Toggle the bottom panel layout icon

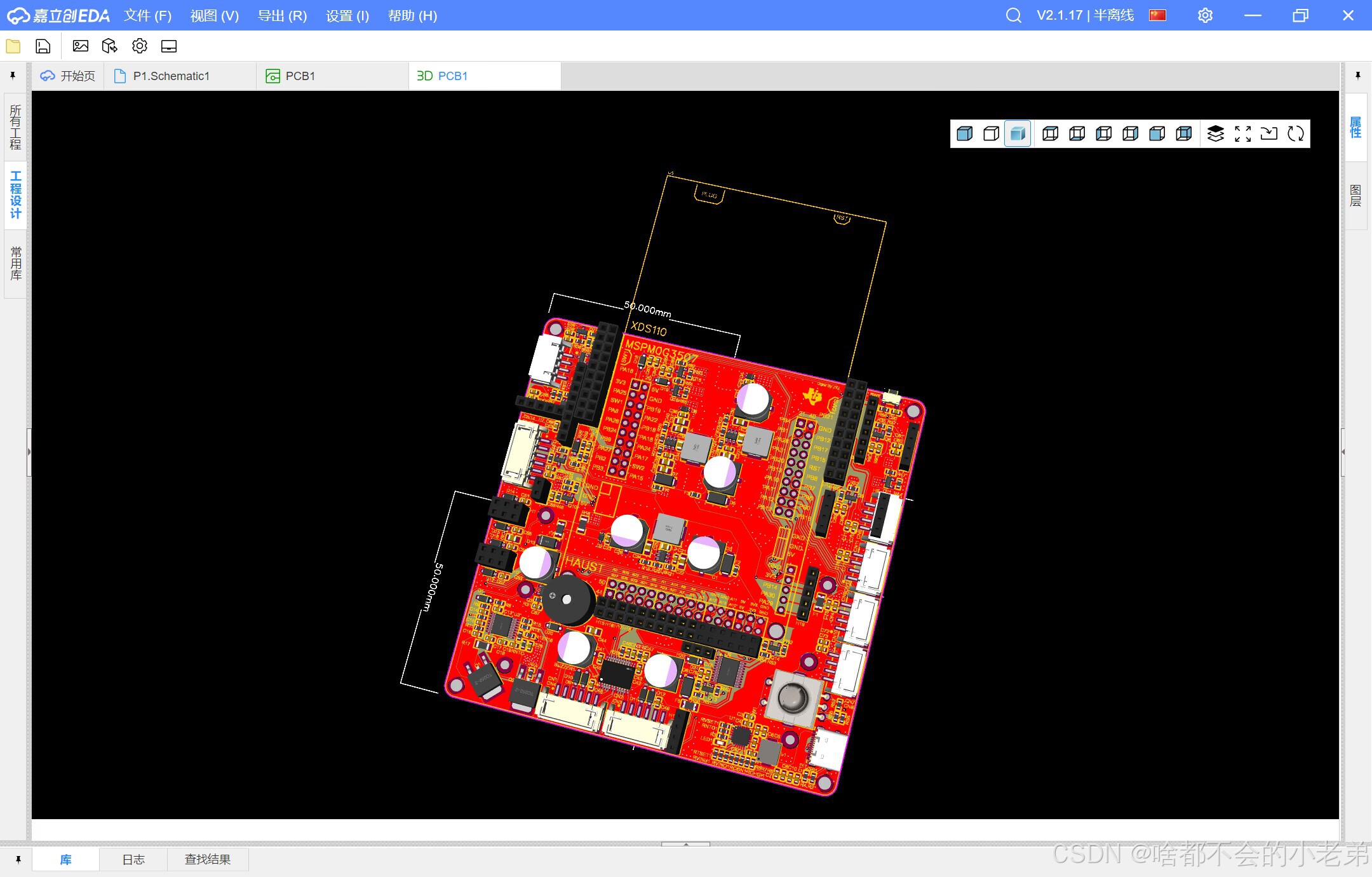(169, 46)
